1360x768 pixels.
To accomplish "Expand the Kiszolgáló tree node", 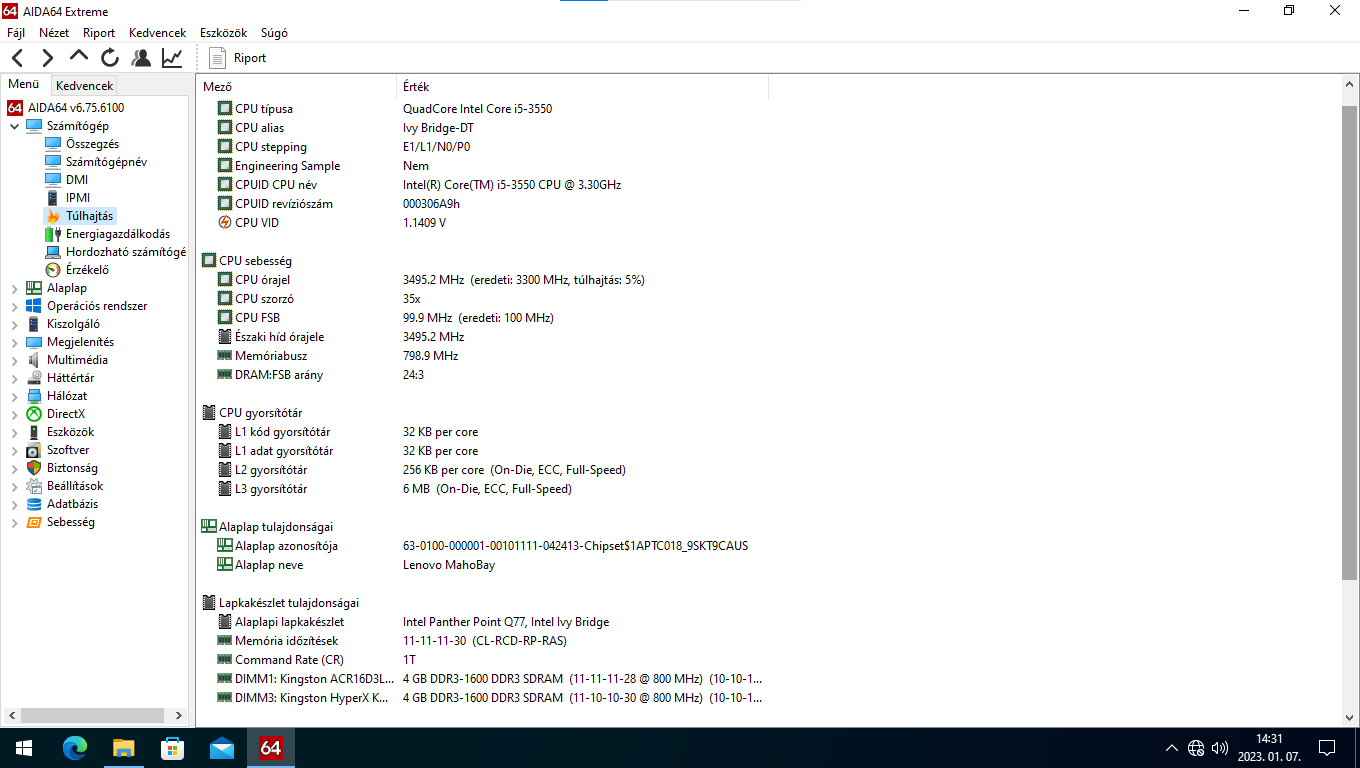I will tap(14, 324).
